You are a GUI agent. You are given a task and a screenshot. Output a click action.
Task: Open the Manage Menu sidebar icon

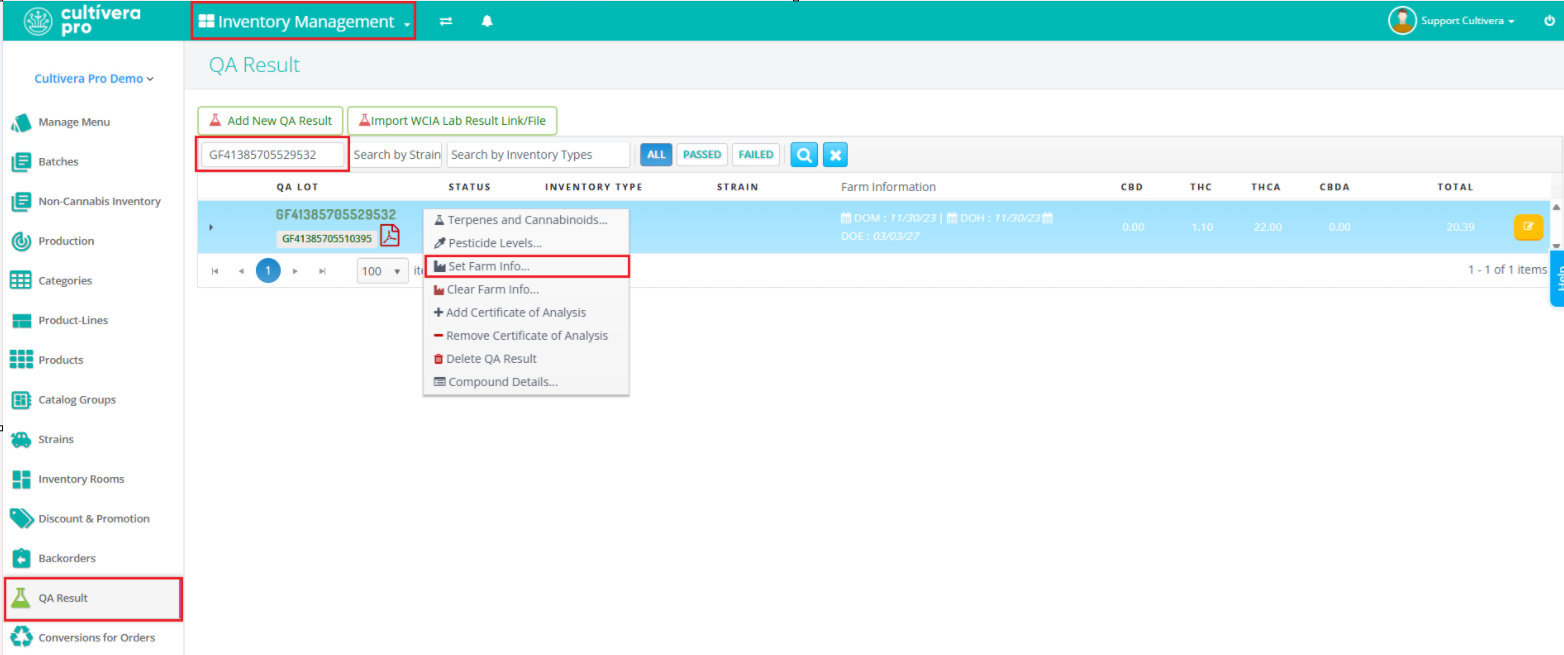(21, 122)
